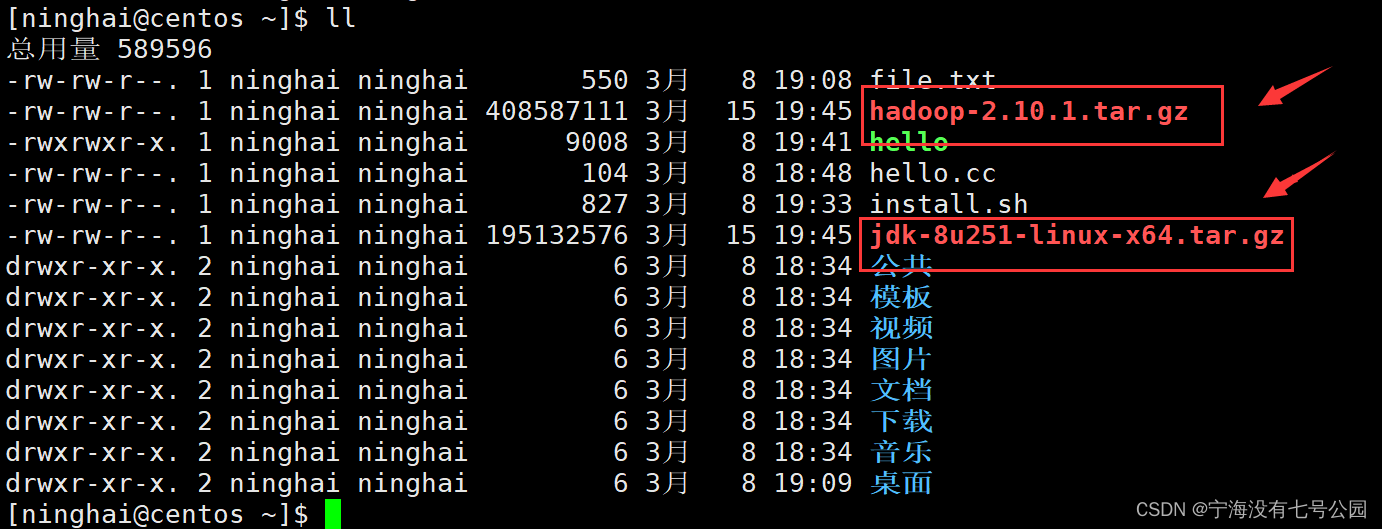This screenshot has height=529, width=1382.
Task: Click the 18:48 timestamp of hello.cc
Action: coord(813,172)
